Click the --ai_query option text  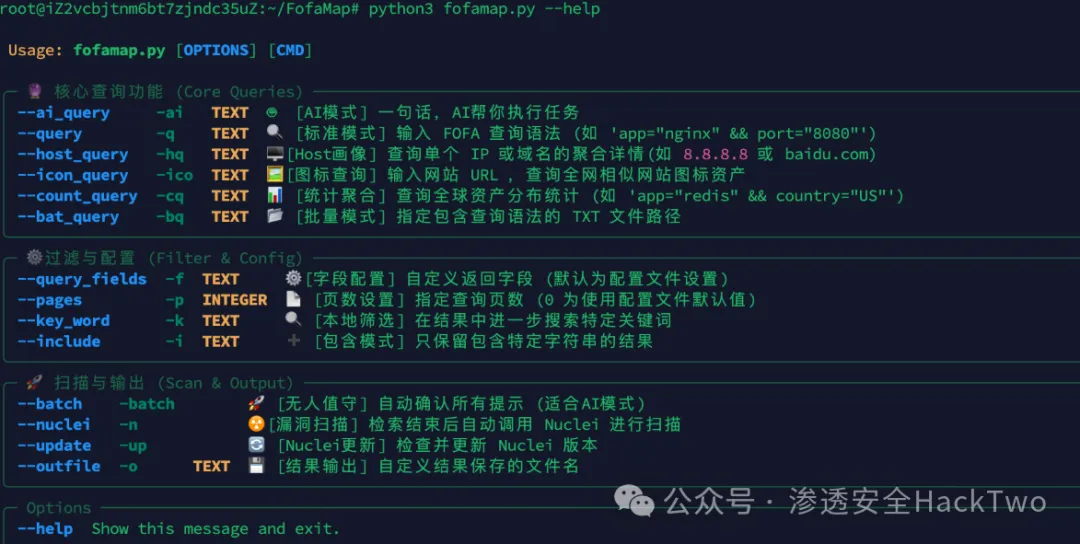pyautogui.click(x=63, y=113)
